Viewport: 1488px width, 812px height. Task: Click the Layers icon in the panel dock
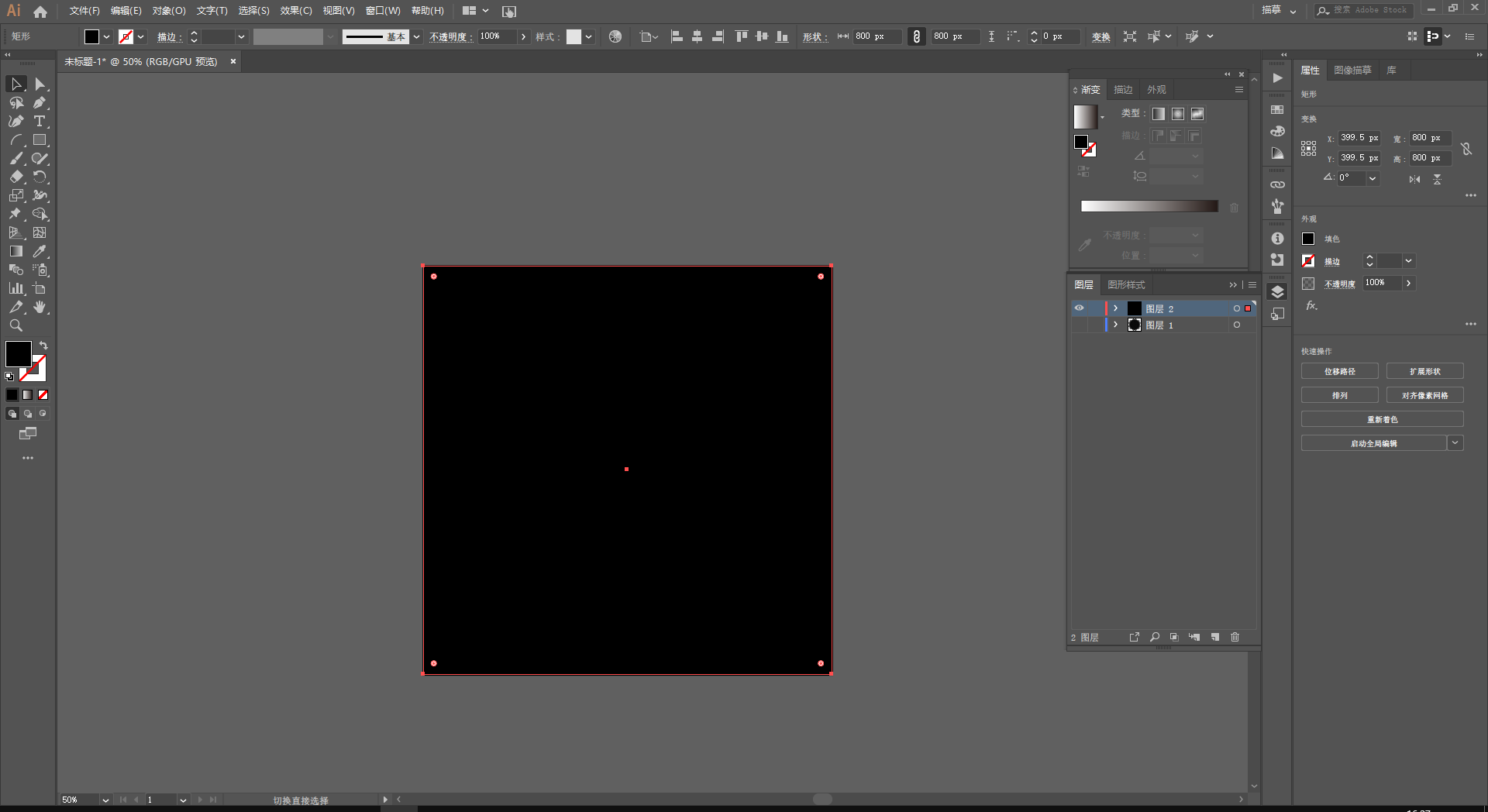click(1278, 292)
